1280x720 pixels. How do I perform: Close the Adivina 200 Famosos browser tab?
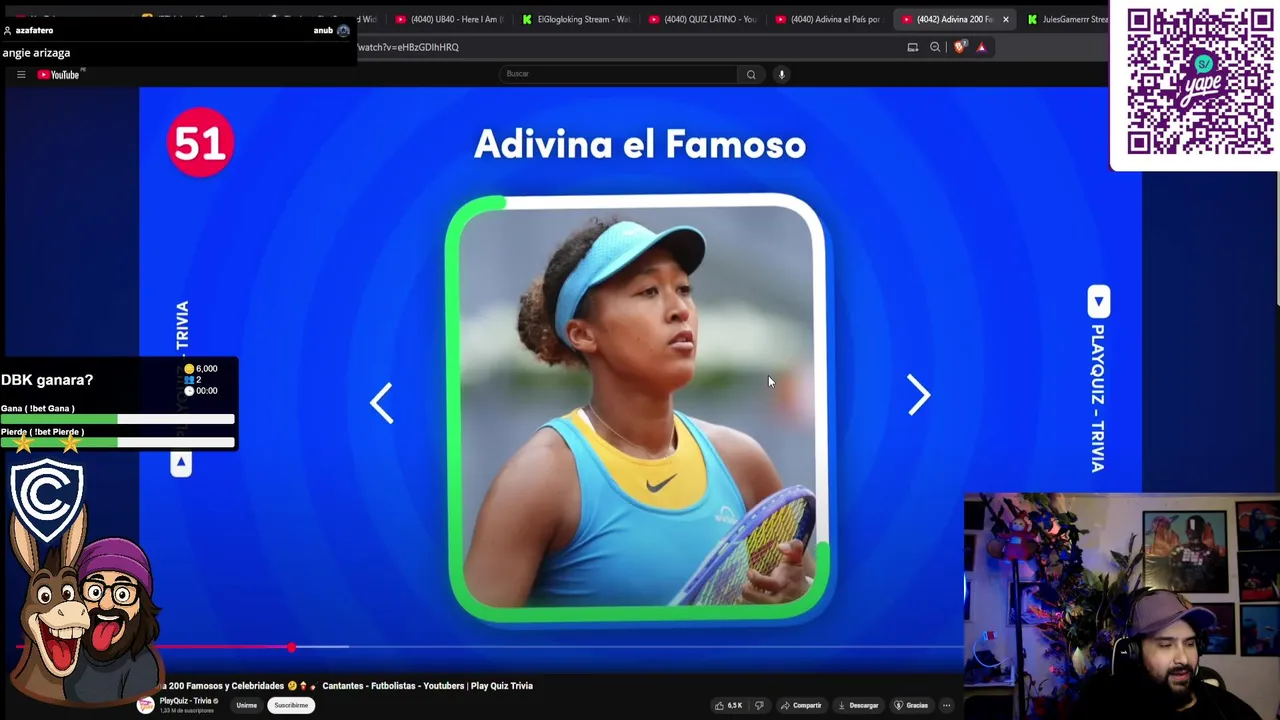[x=1006, y=19]
